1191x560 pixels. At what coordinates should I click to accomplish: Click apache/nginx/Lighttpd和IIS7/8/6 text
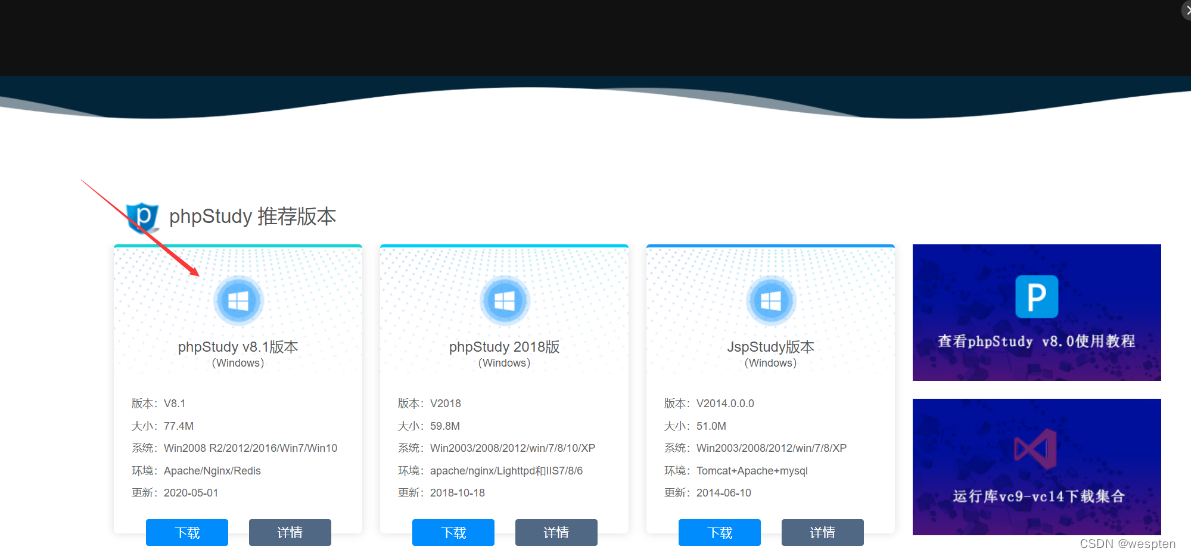pos(507,471)
